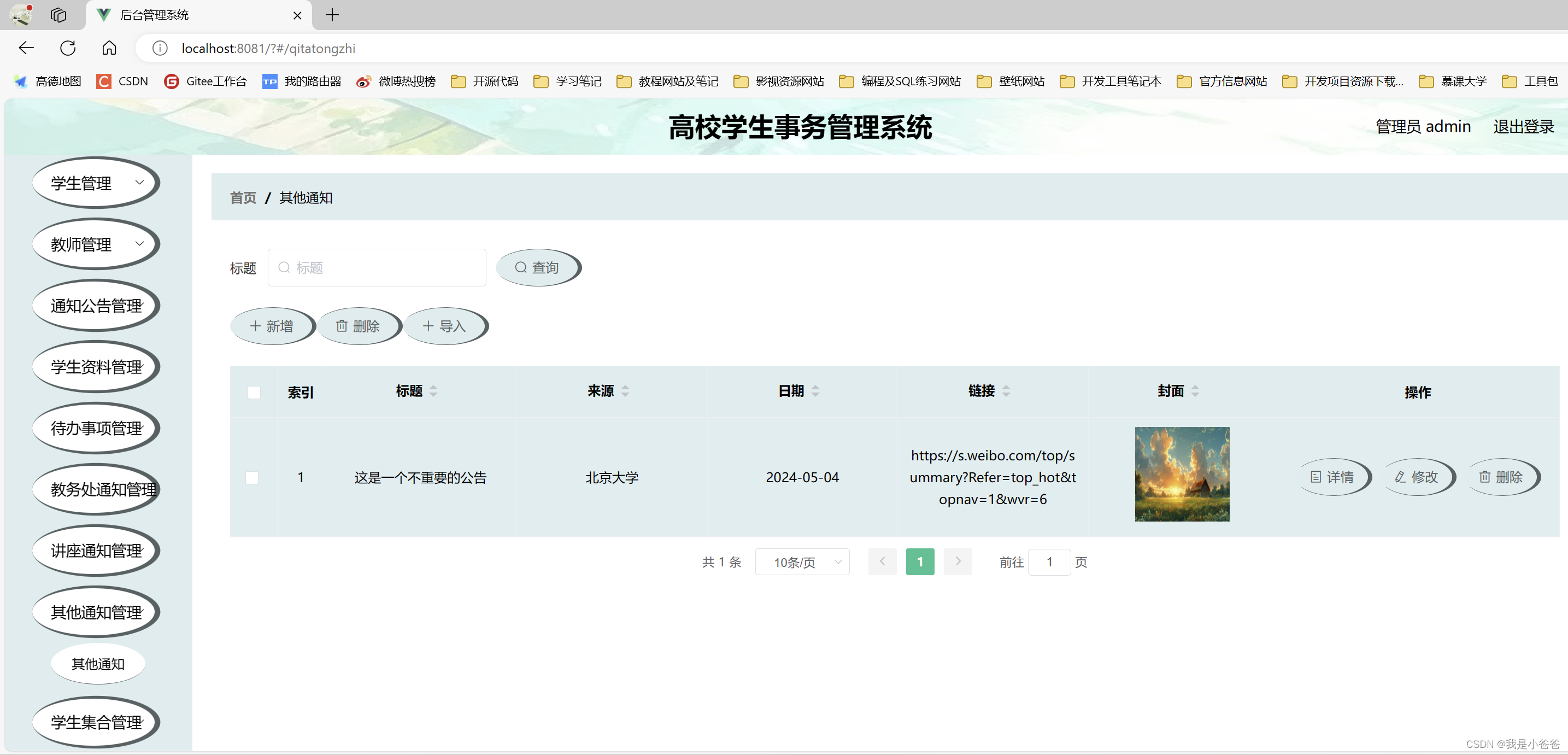
Task: Expand the 学生管理 sidebar menu
Action: (96, 183)
